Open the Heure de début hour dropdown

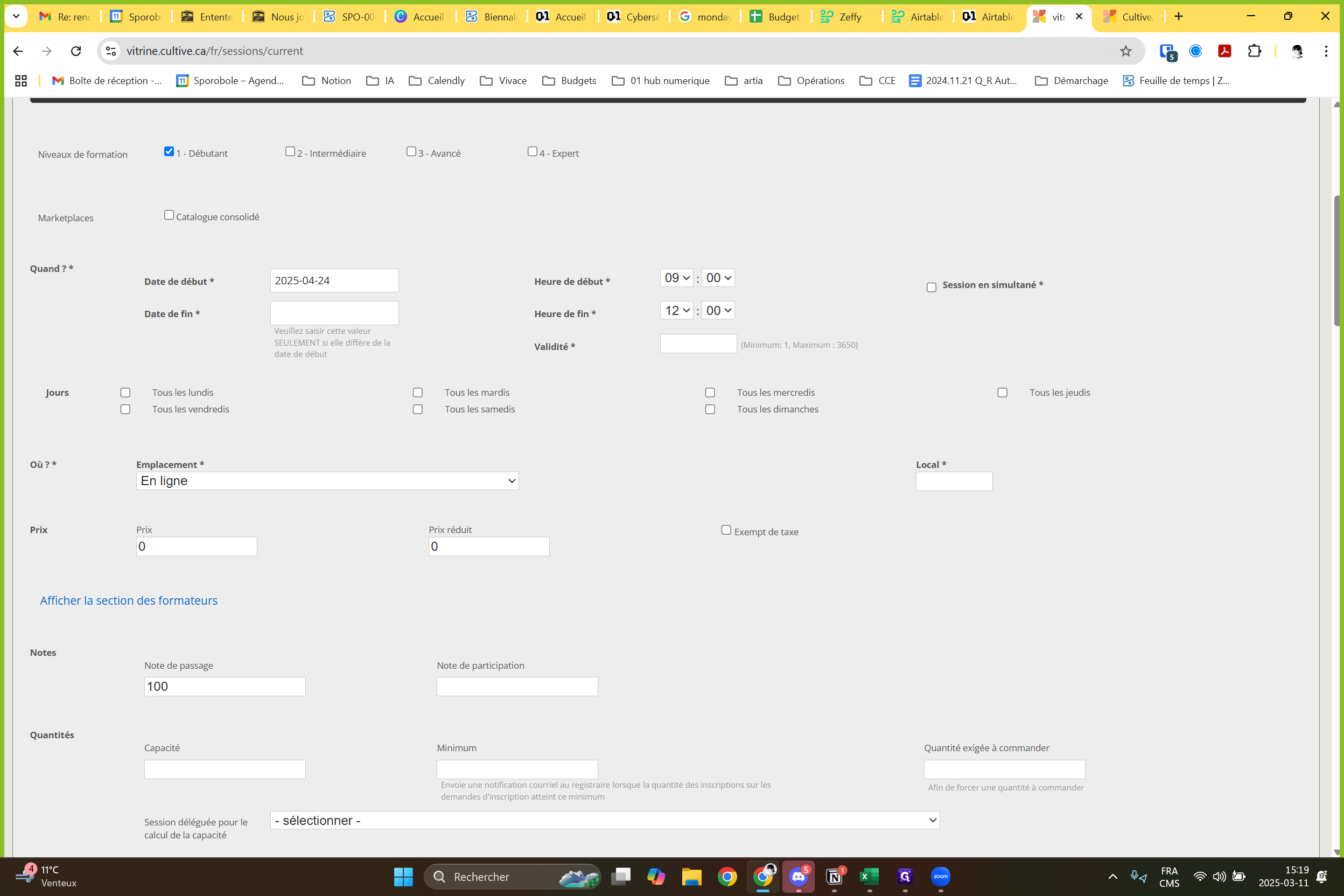(676, 278)
